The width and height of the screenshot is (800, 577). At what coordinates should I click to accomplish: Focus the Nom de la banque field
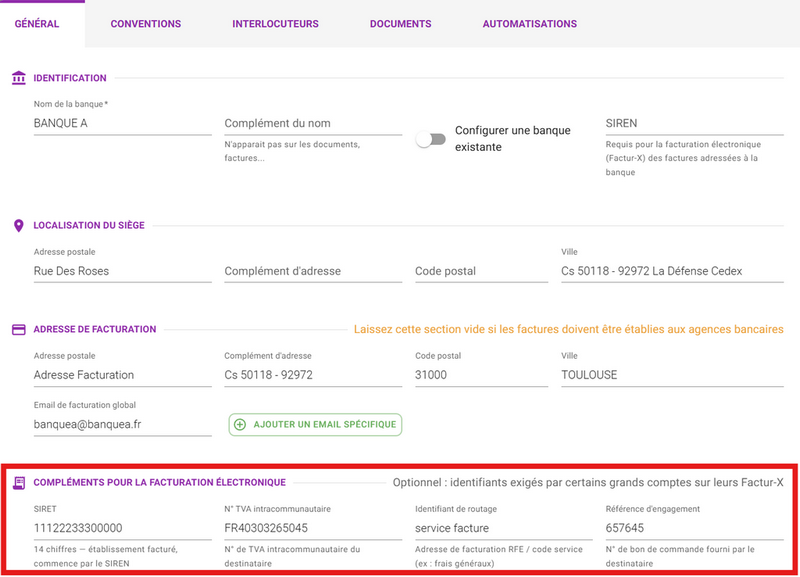coord(122,123)
